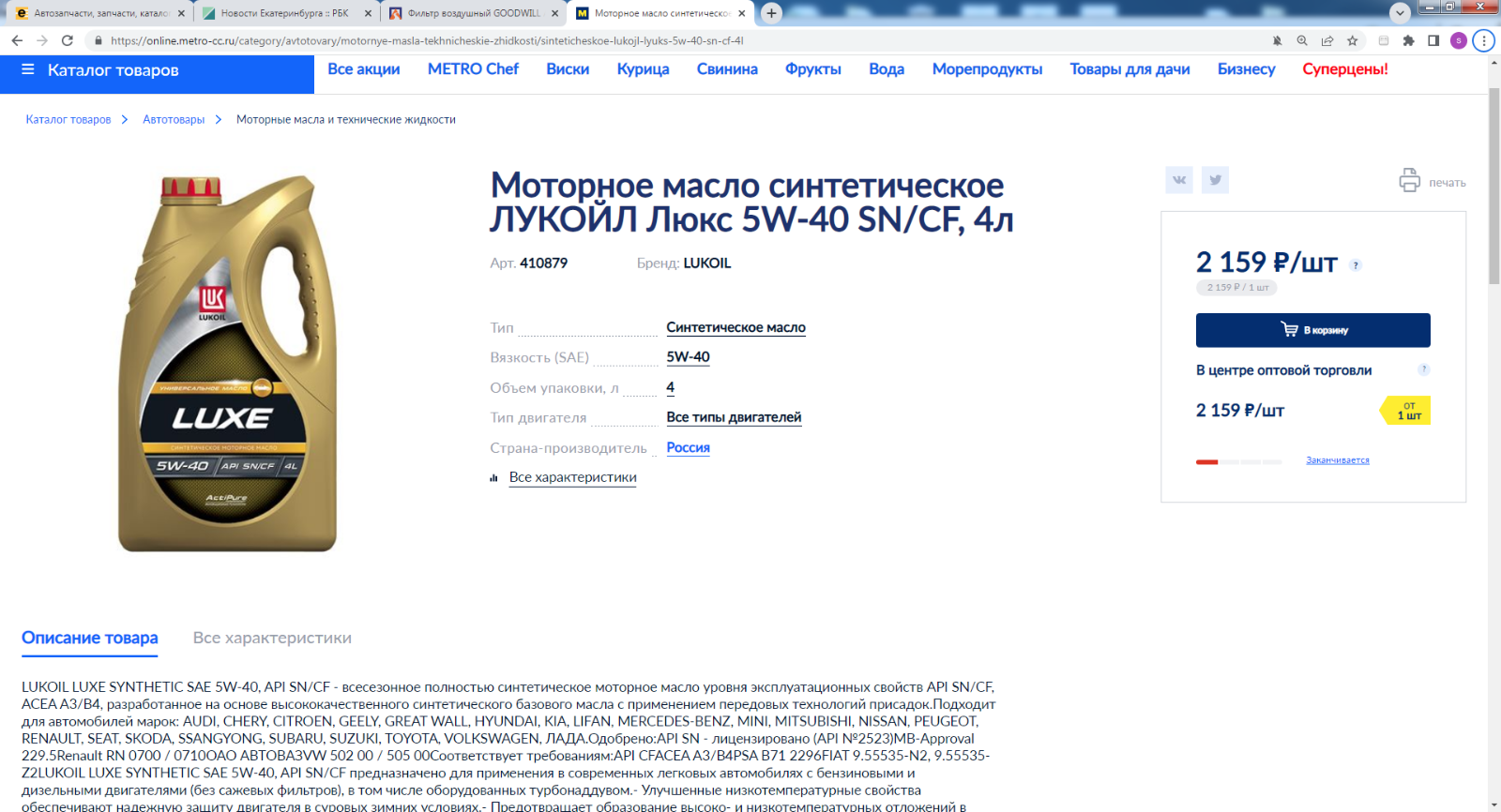Open METRO Chef category

[x=473, y=69]
